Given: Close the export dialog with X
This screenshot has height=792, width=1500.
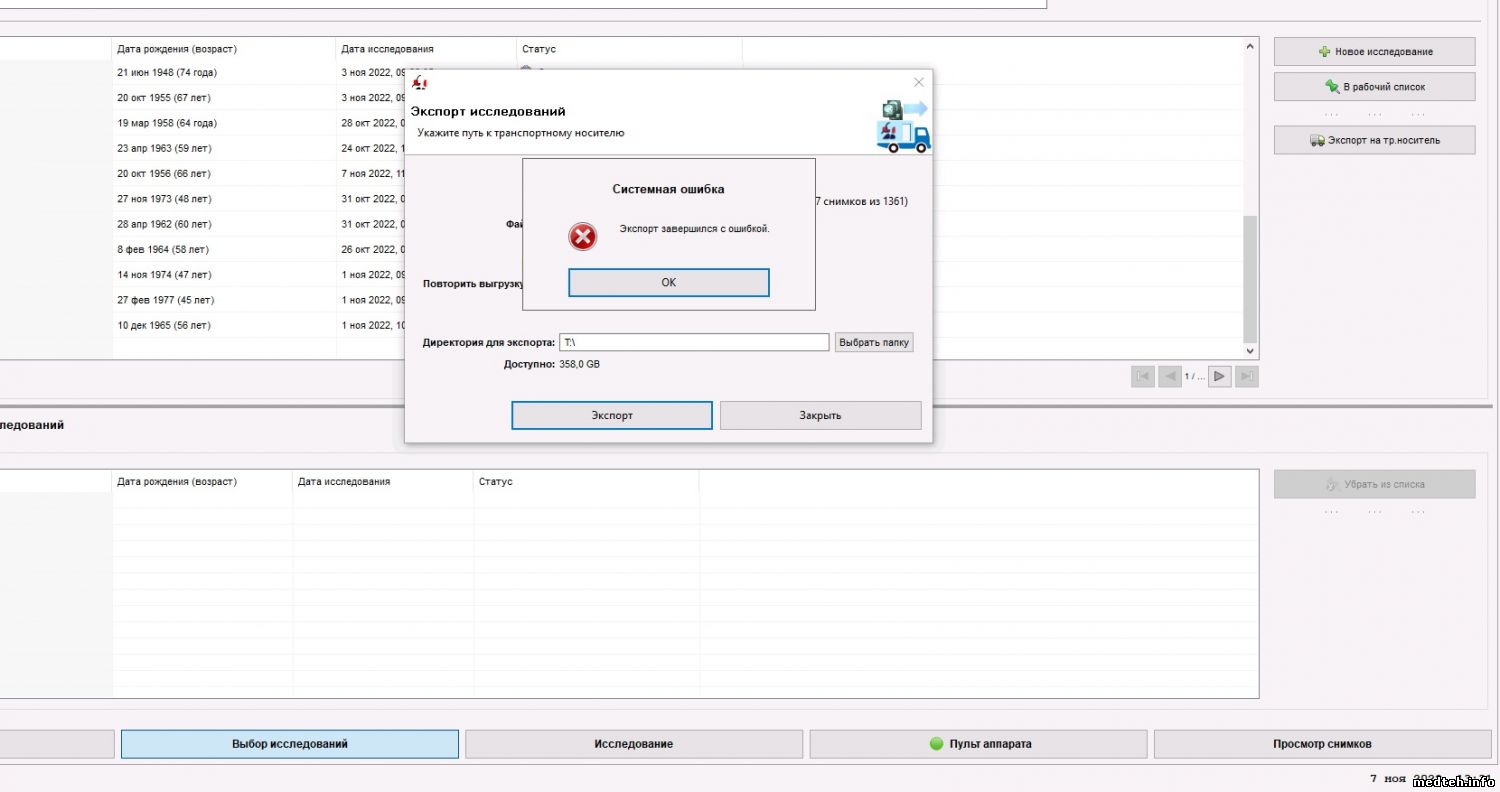Looking at the screenshot, I should (x=918, y=82).
